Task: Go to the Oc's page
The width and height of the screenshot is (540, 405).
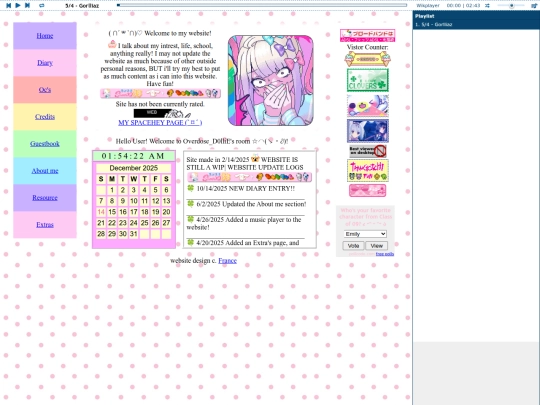Action: pyautogui.click(x=45, y=90)
